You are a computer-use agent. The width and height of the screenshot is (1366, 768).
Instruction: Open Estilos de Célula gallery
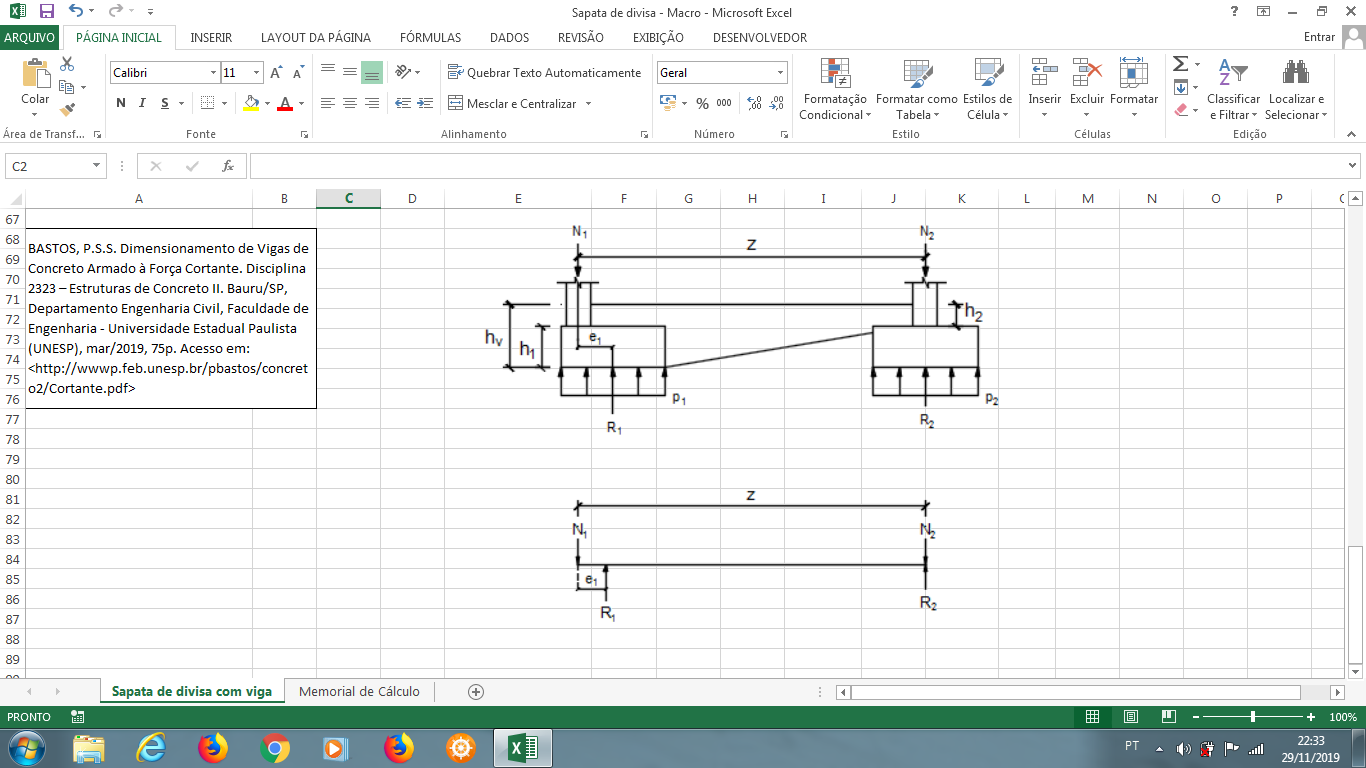click(988, 89)
